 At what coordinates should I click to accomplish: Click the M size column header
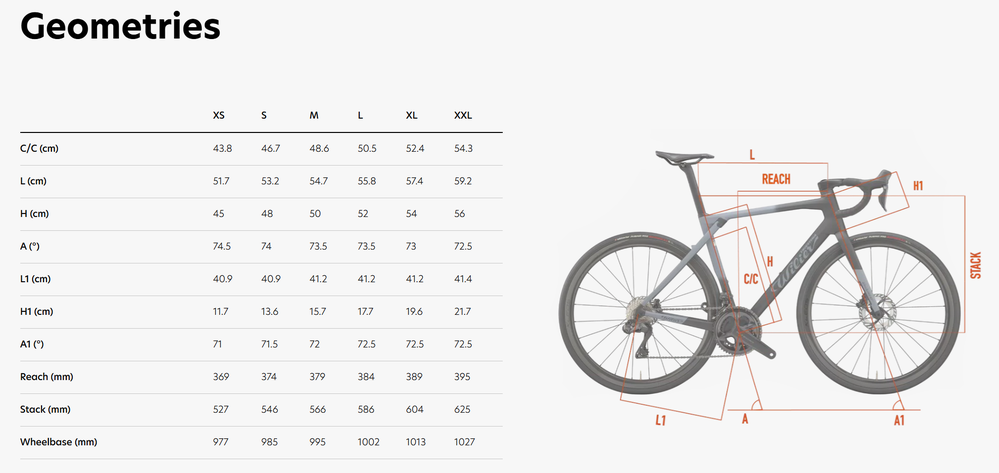tap(314, 116)
